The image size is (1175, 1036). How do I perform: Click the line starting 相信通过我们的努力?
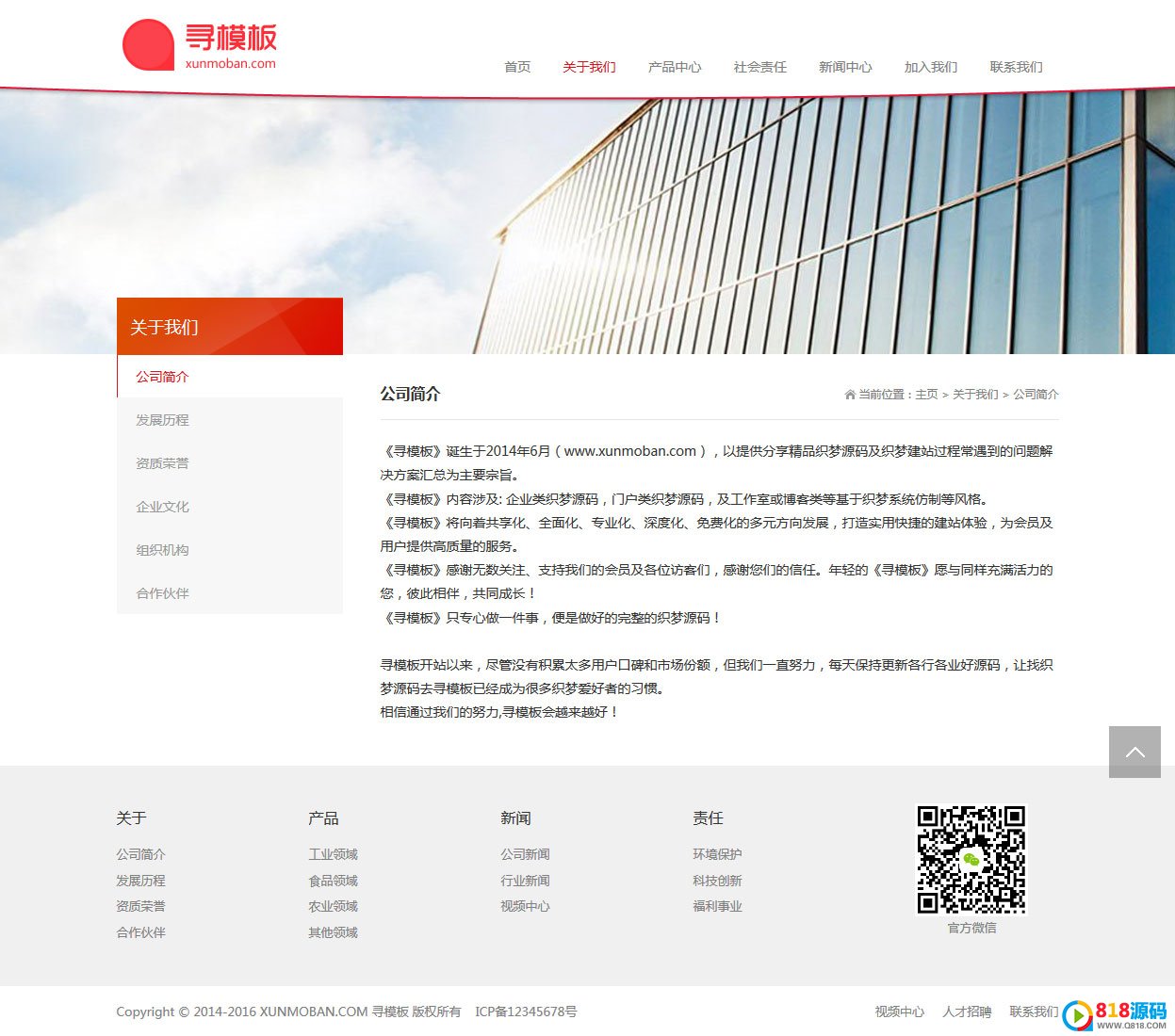pyautogui.click(x=499, y=712)
